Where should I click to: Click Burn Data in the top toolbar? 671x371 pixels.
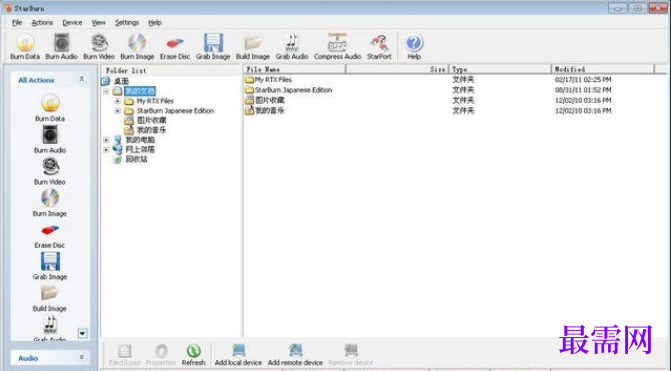[25, 47]
